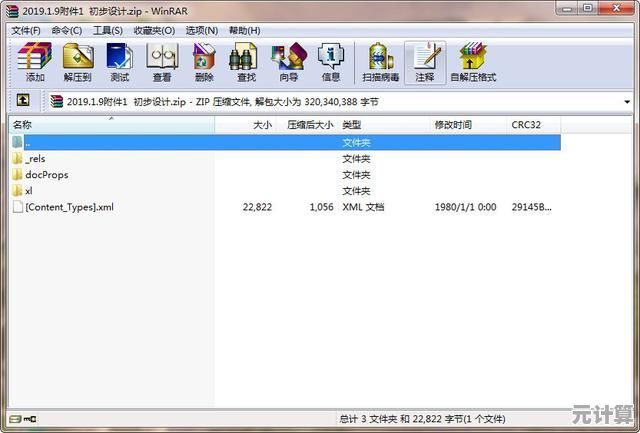Sort by 修改时间 column header
Screen dimensions: 640x433
tap(453, 125)
